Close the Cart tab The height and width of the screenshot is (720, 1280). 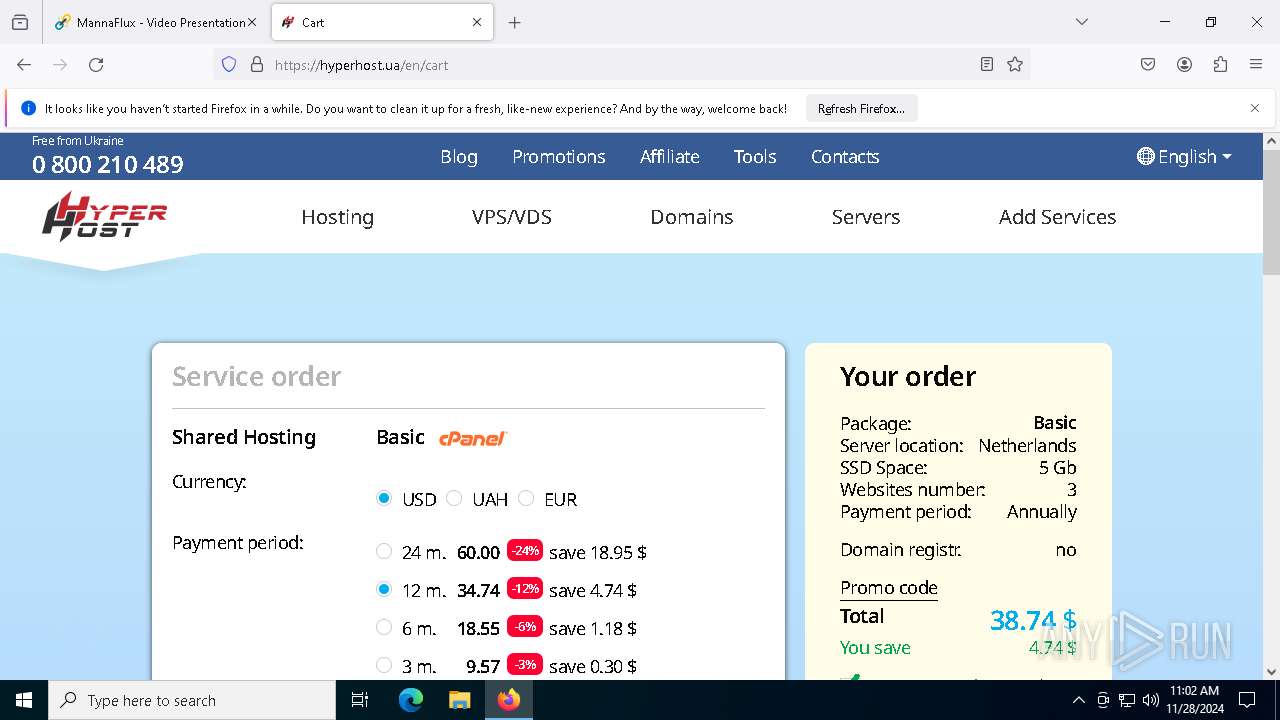pyautogui.click(x=477, y=22)
